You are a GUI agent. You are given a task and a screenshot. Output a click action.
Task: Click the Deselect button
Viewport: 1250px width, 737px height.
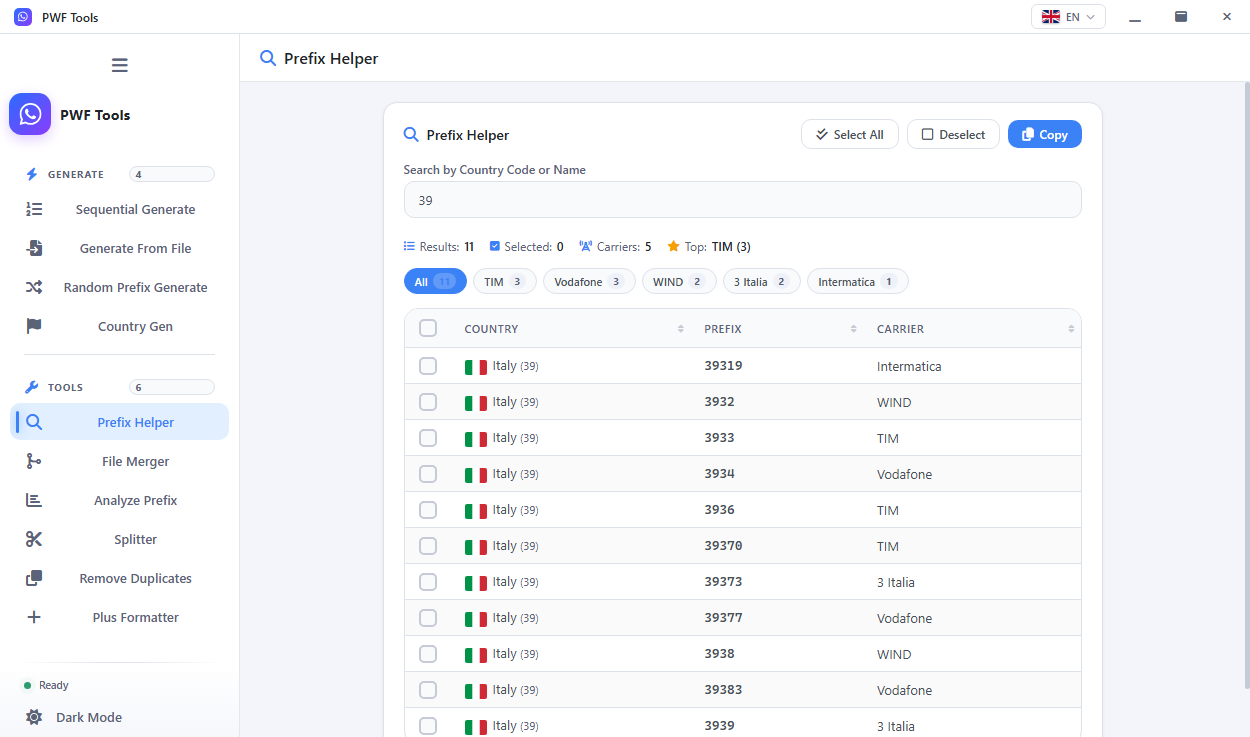[x=953, y=134]
